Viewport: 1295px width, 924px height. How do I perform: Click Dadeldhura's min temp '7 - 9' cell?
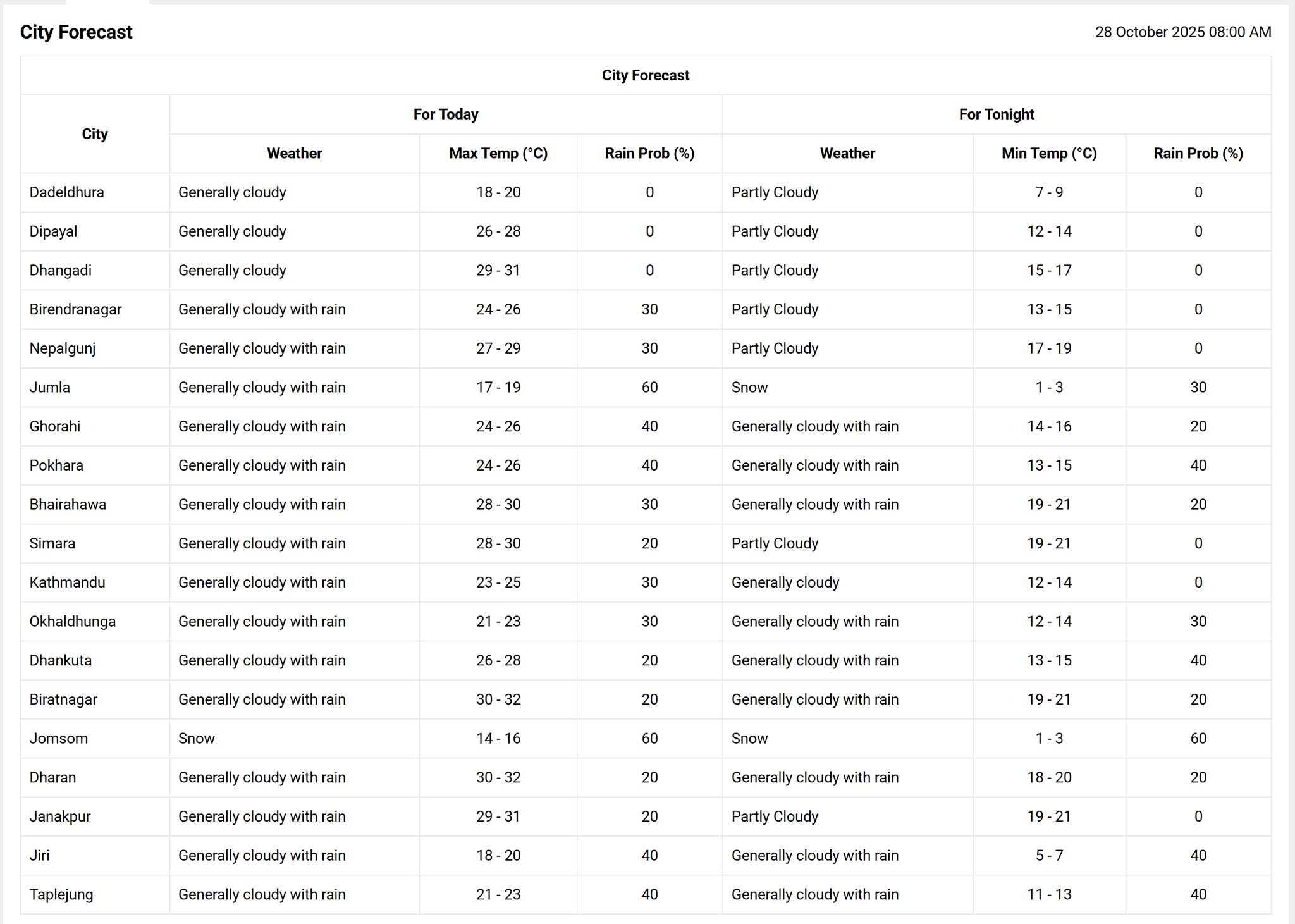1049,192
